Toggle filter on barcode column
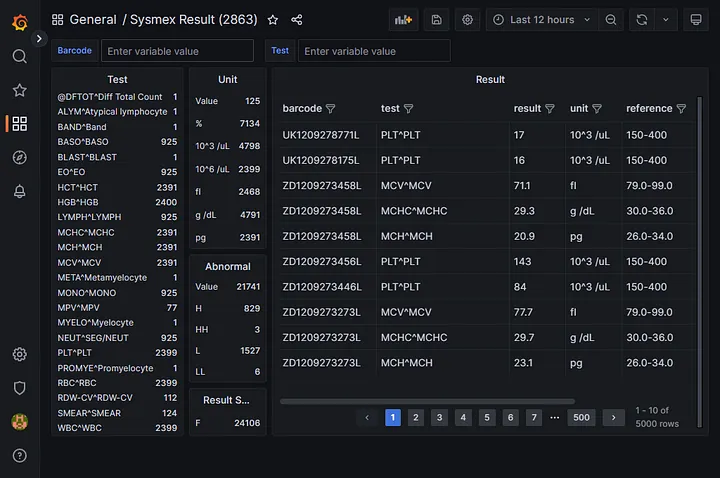This screenshot has height=478, width=720. click(x=331, y=109)
